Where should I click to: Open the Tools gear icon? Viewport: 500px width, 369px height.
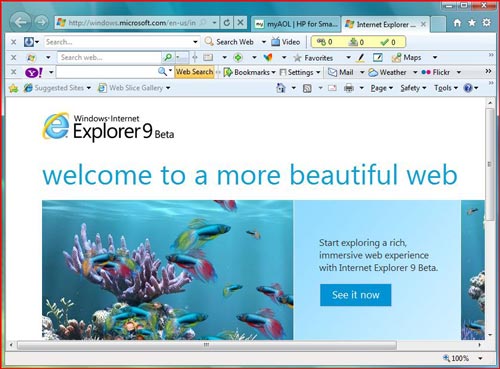tap(487, 23)
